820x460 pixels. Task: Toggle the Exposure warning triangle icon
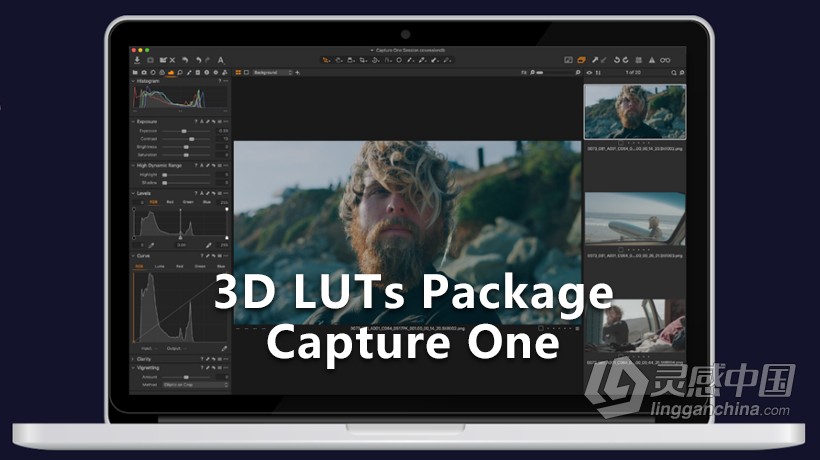coord(652,60)
